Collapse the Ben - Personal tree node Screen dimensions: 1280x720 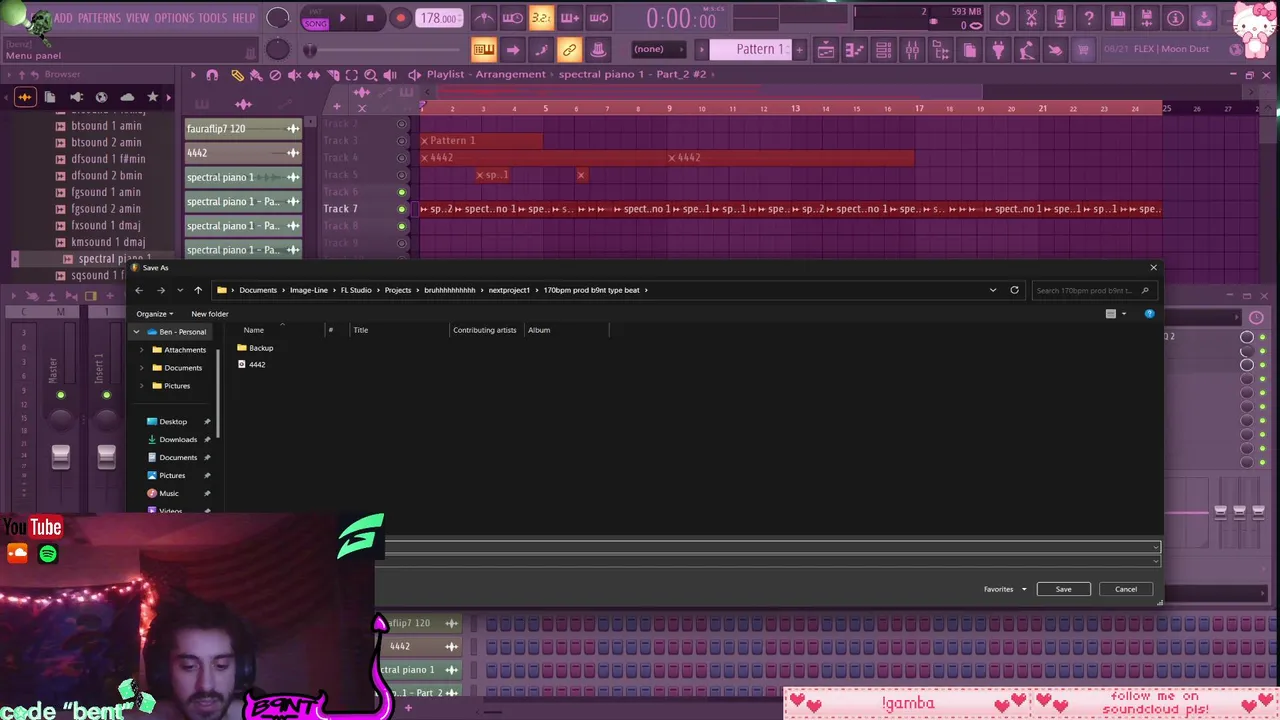tap(138, 332)
